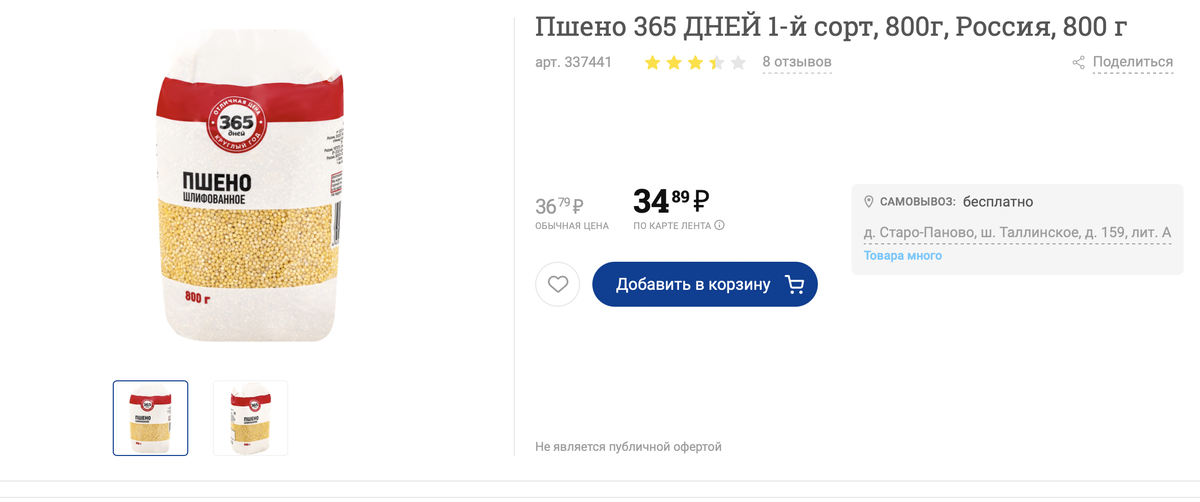1200x502 pixels.
Task: Open the 8 отзывов reviews link
Action: [796, 62]
